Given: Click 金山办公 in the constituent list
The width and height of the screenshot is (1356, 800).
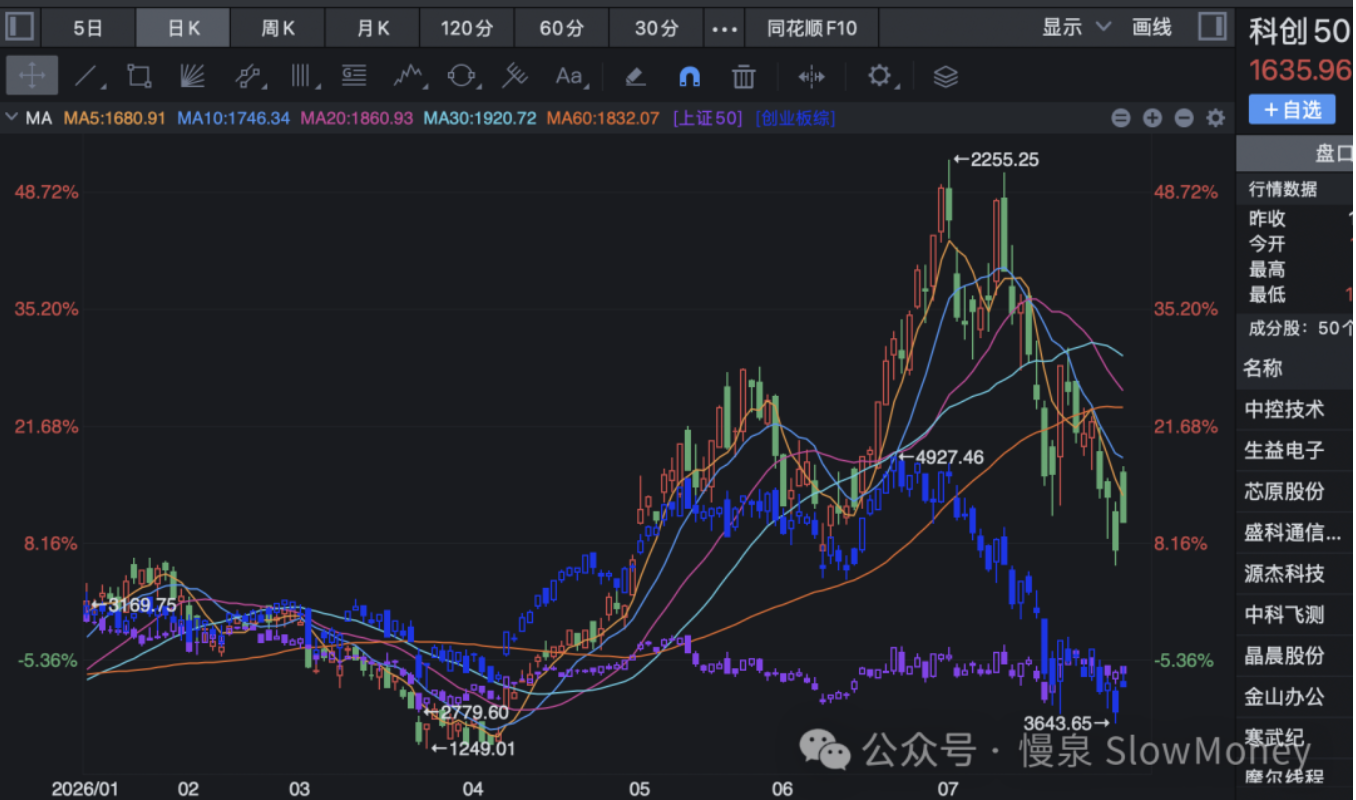Looking at the screenshot, I should (x=1284, y=696).
